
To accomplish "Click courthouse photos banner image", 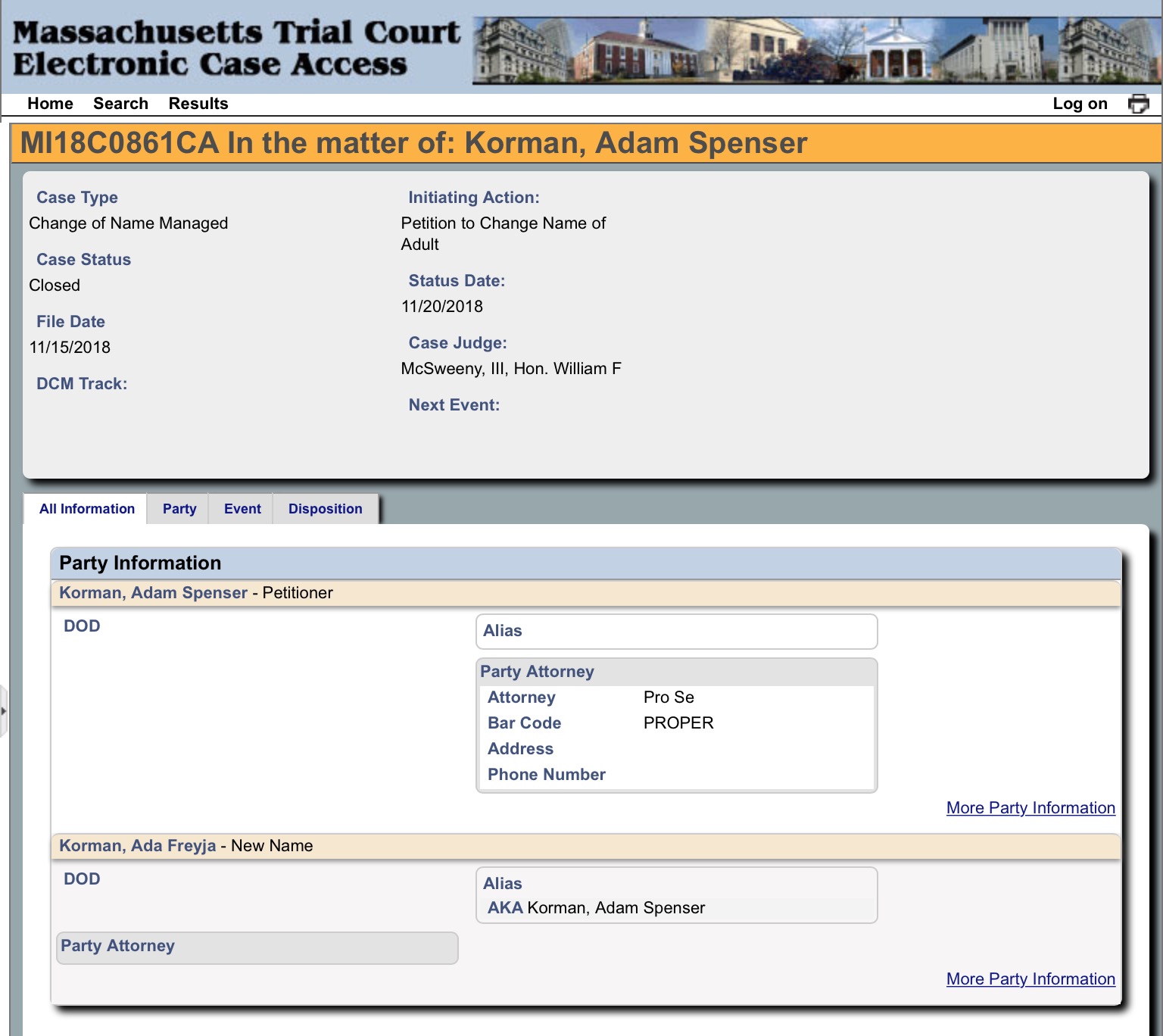I will (817, 50).
